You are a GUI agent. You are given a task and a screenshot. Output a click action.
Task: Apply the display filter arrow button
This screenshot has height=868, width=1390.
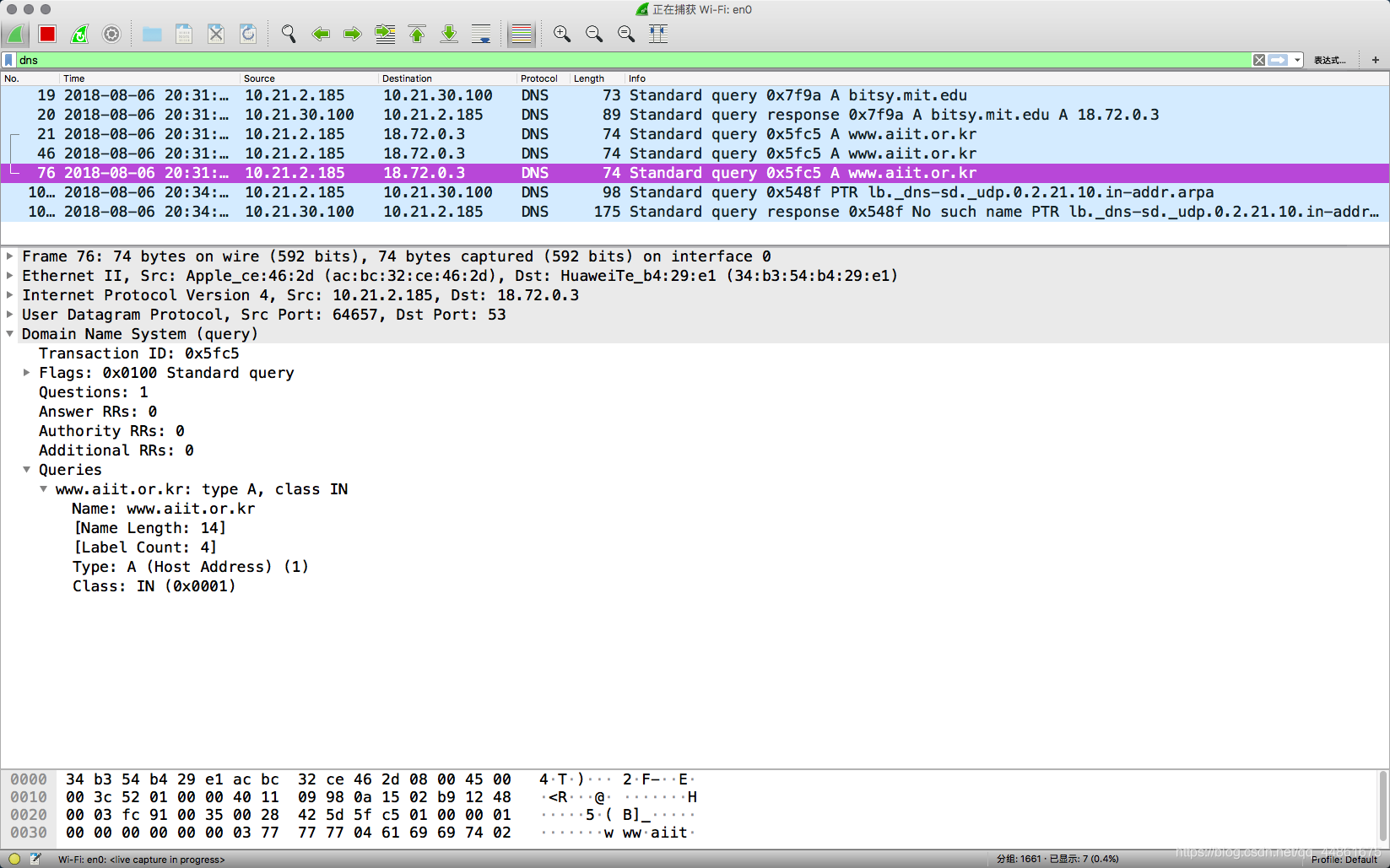(1279, 60)
